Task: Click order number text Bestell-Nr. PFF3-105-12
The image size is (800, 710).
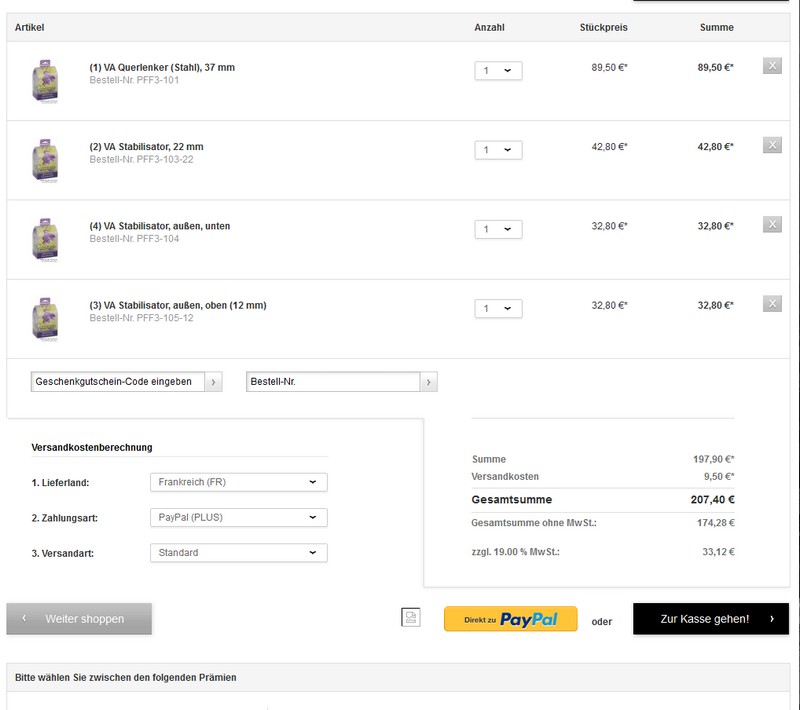Action: coord(141,318)
